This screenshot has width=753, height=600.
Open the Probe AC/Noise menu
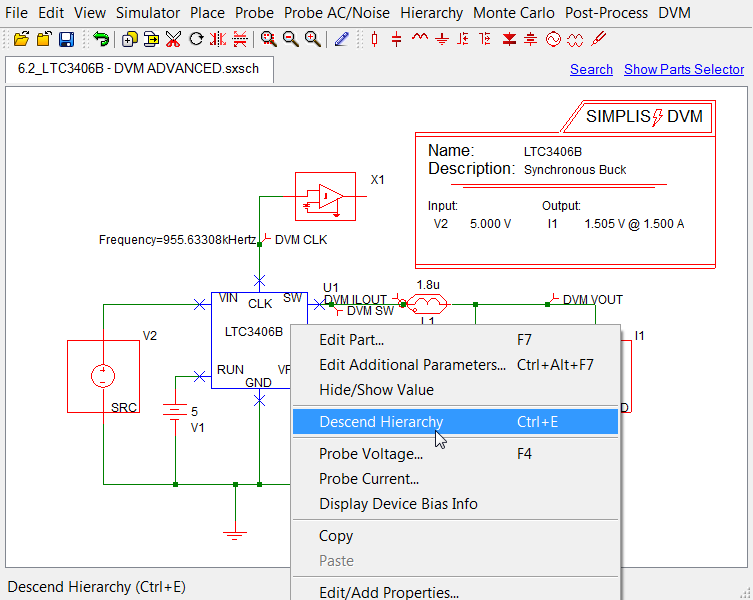tap(337, 13)
